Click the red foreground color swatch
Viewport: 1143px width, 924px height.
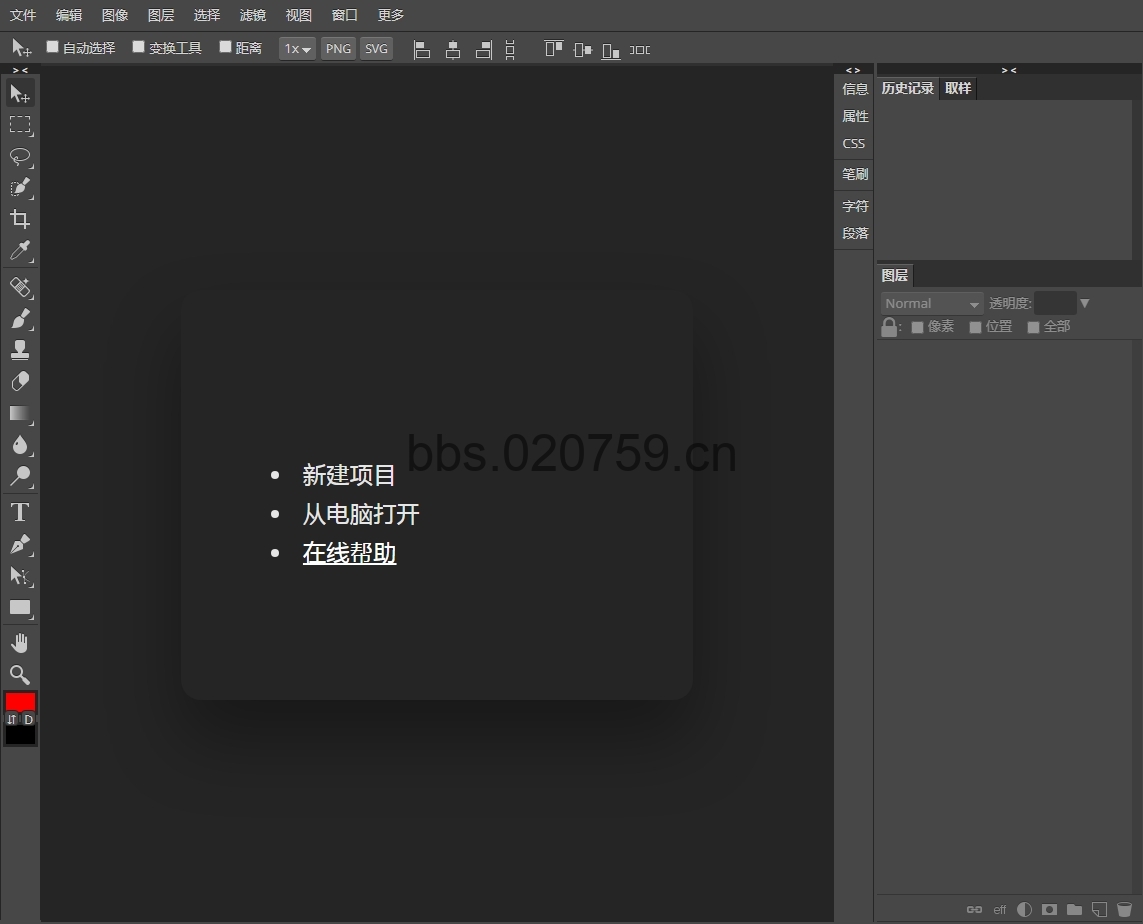(x=20, y=702)
